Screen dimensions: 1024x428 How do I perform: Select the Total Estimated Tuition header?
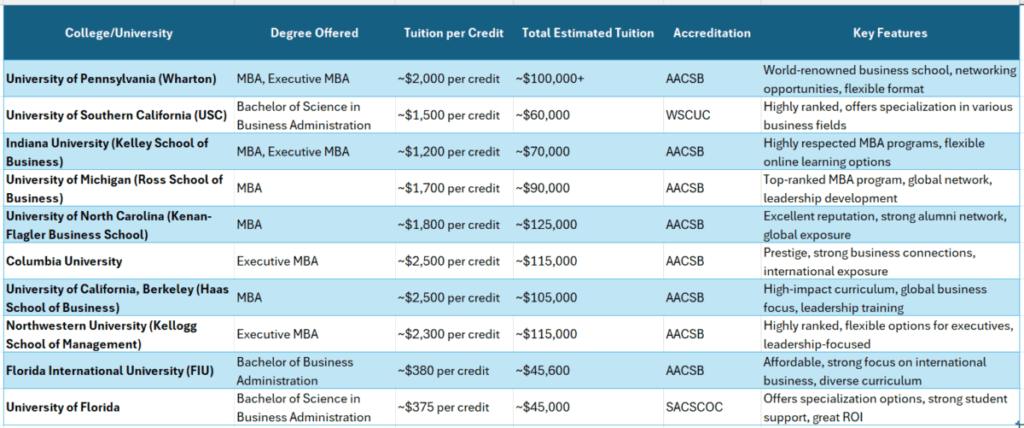tap(588, 33)
